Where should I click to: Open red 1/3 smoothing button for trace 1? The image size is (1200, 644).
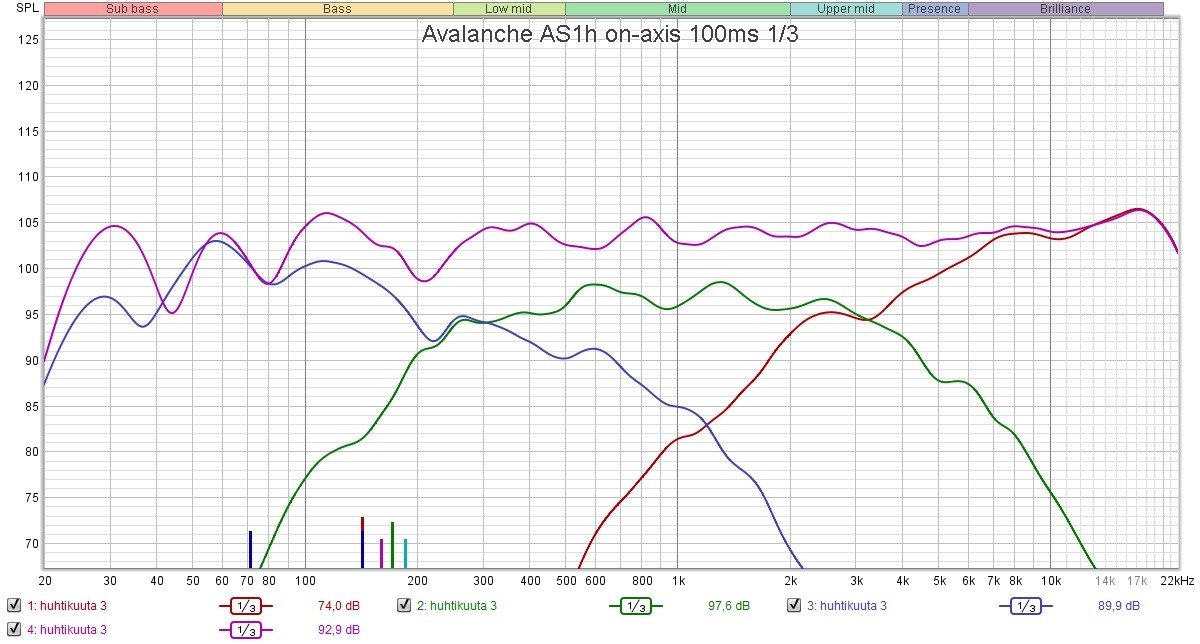click(x=245, y=605)
